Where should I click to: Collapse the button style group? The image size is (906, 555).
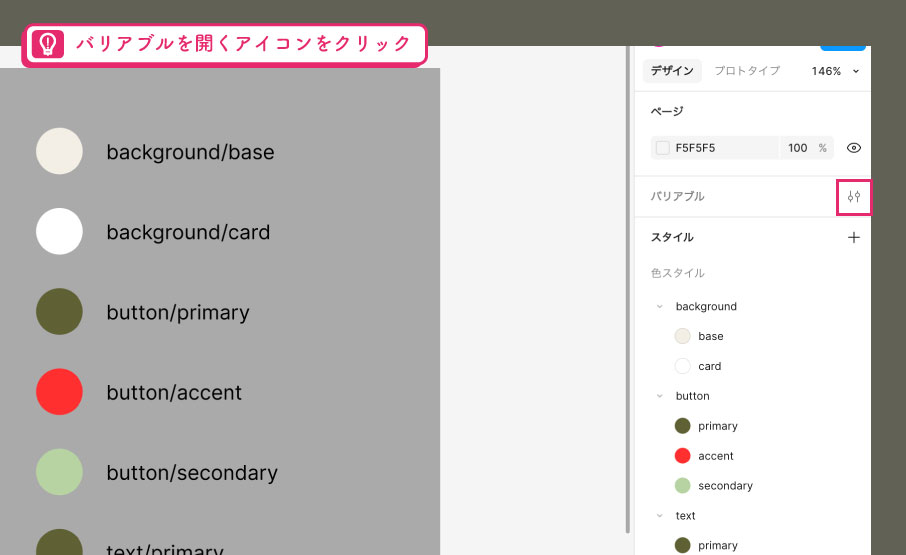coord(659,396)
